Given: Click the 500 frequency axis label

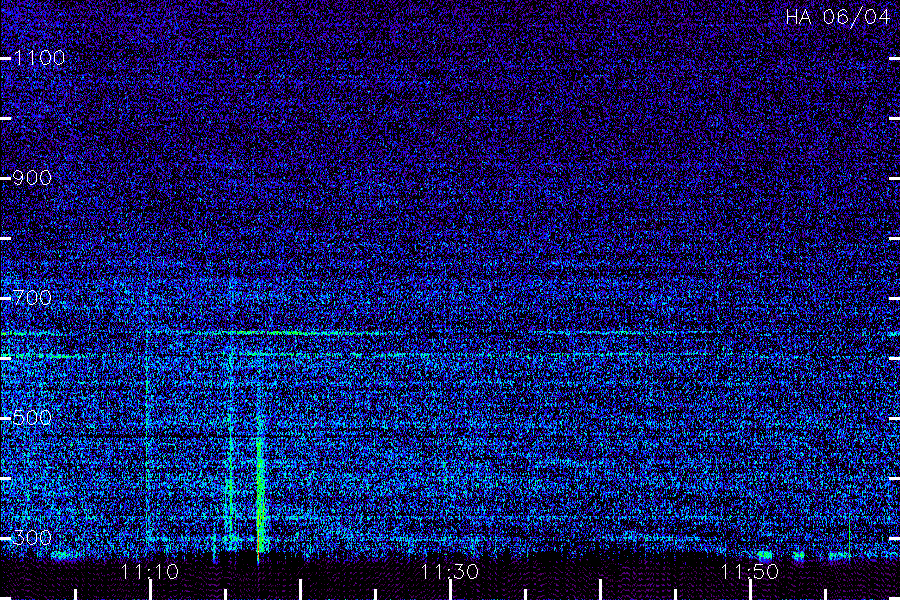Looking at the screenshot, I should (x=32, y=417).
